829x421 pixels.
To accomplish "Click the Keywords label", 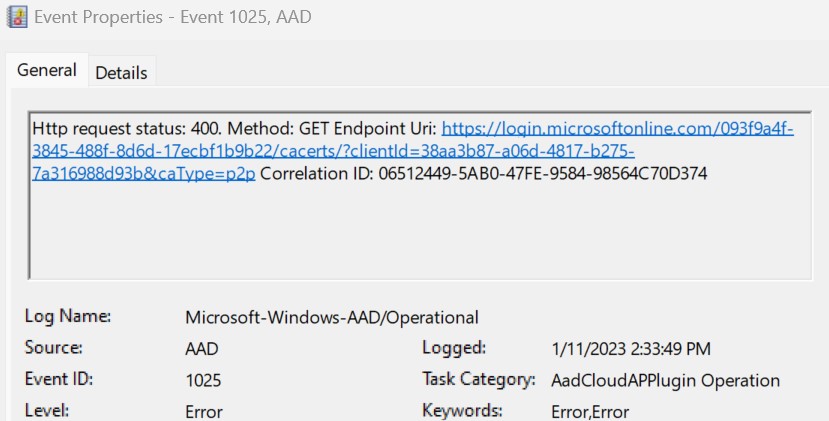I will pos(462,411).
